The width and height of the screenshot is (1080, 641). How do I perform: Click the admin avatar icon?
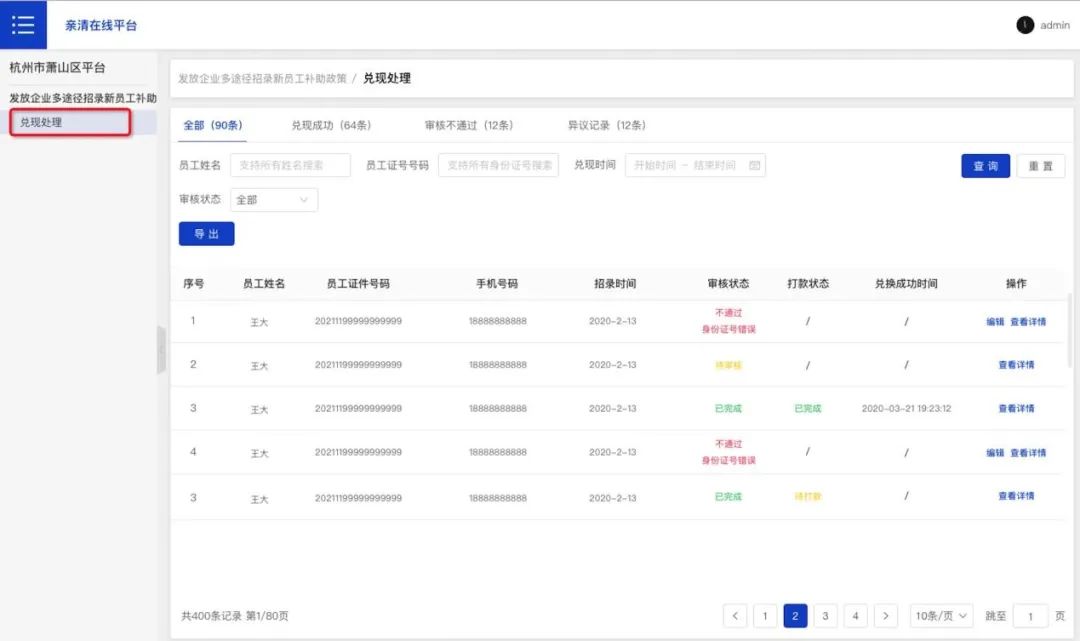[x=1025, y=25]
